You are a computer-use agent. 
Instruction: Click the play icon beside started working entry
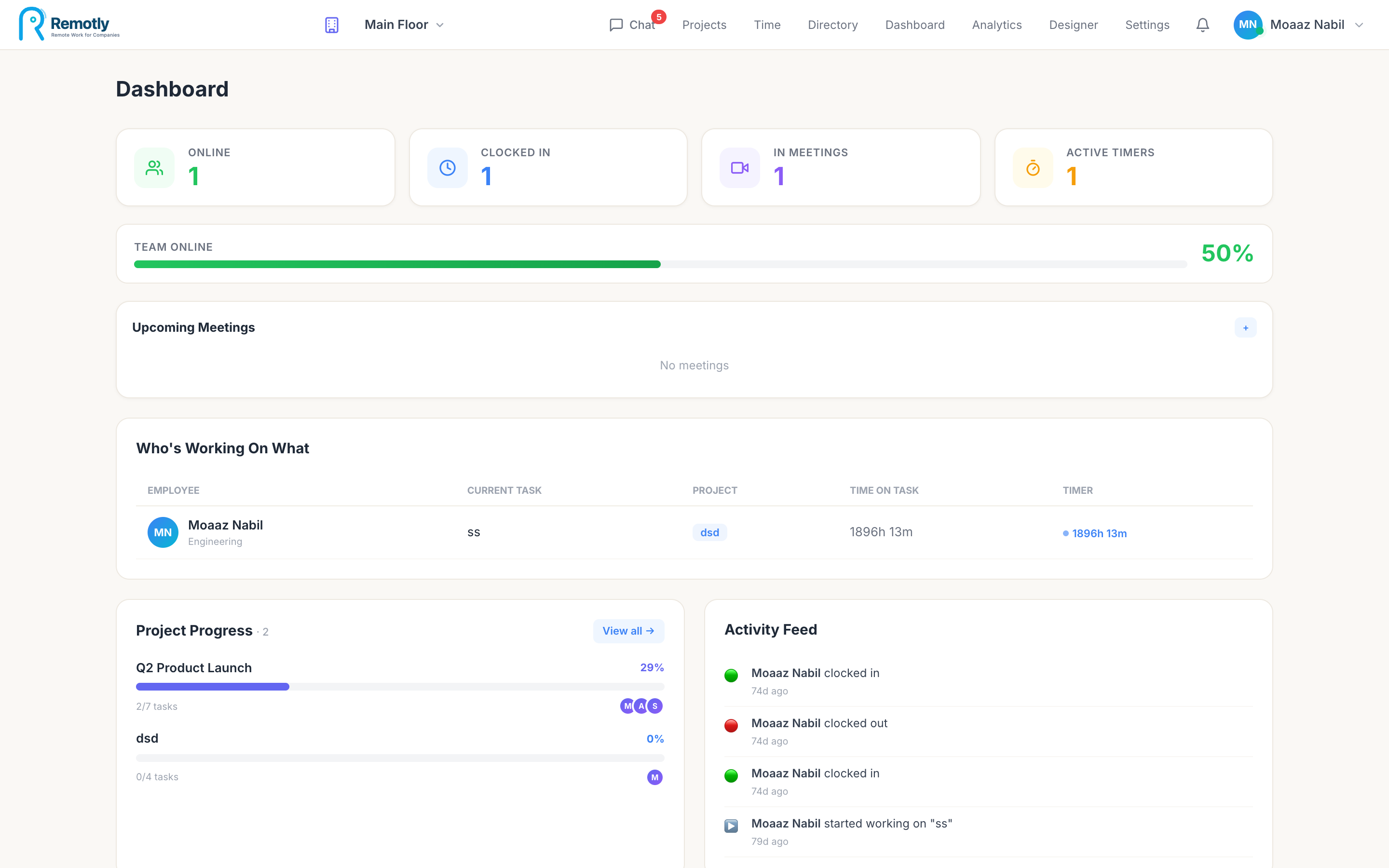731,826
